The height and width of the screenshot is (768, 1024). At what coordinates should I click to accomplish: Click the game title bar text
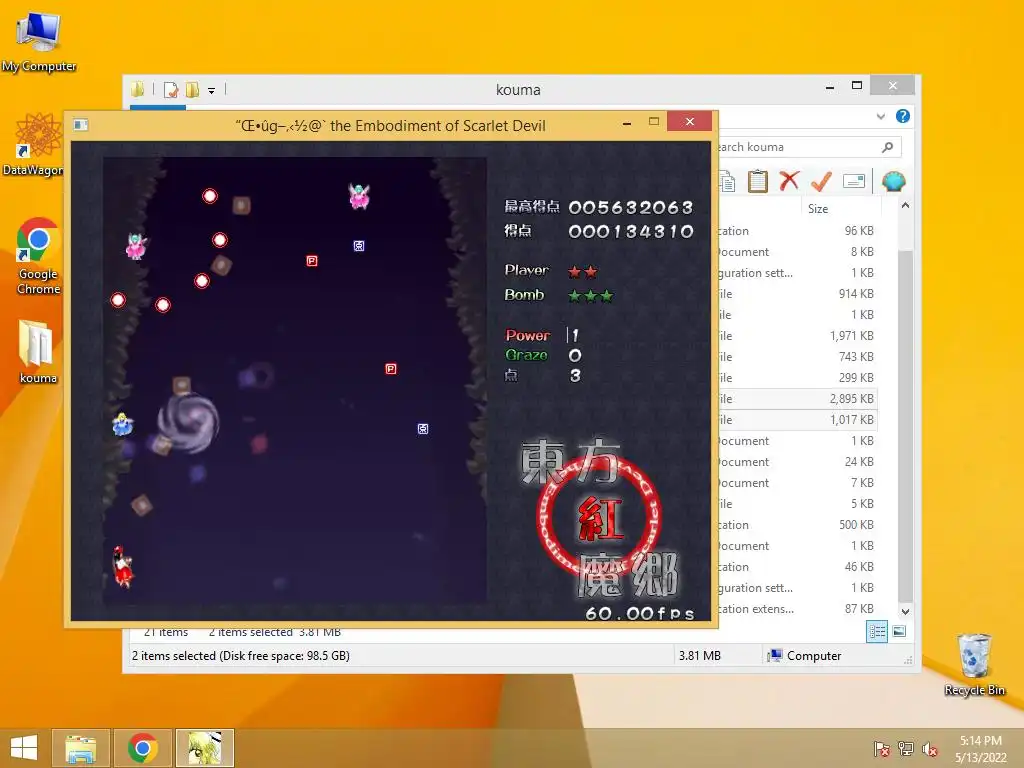[391, 125]
